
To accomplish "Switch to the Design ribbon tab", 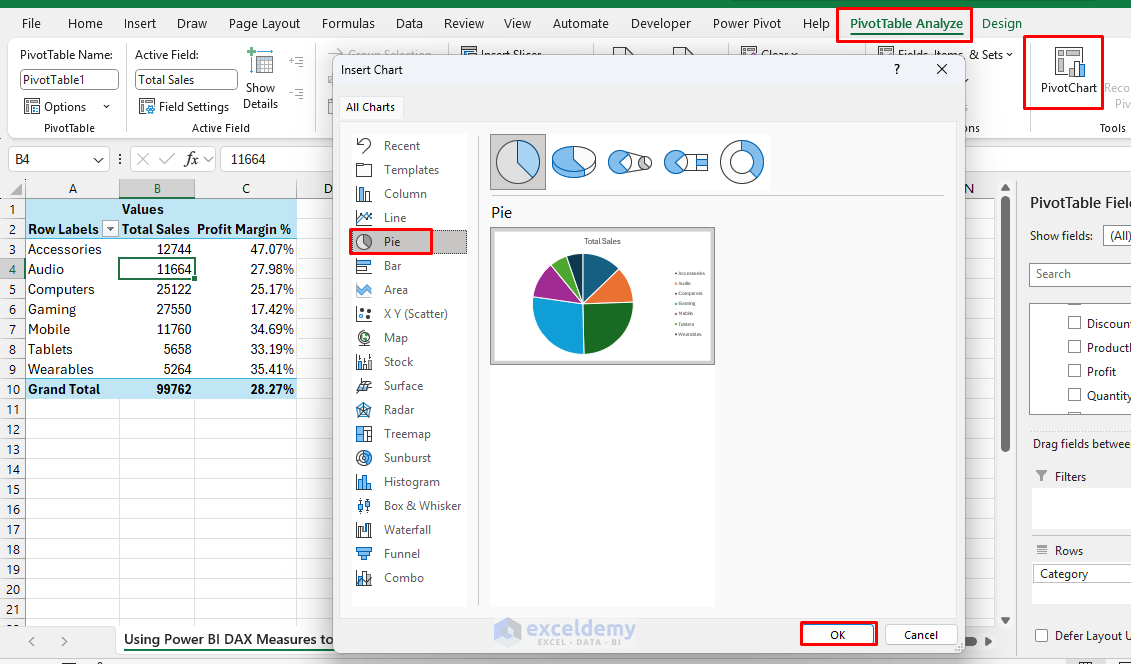I will pyautogui.click(x=1002, y=23).
